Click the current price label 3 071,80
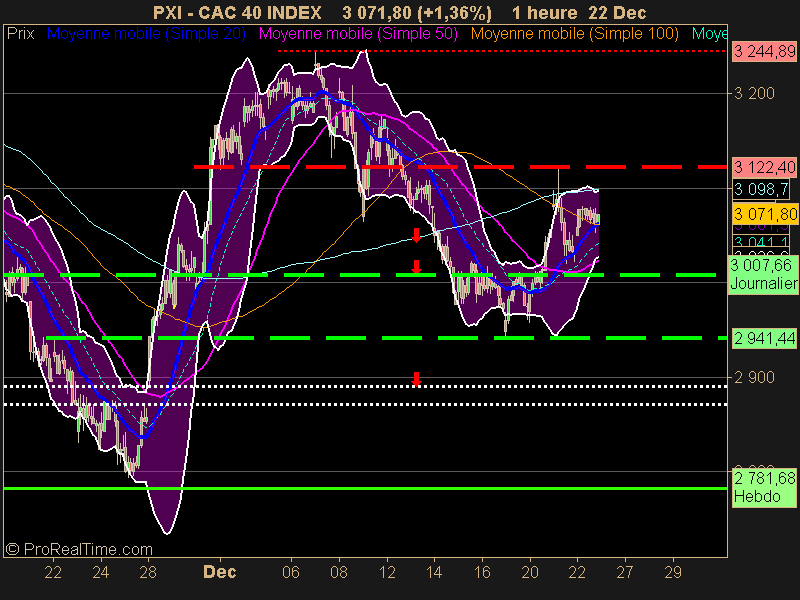The width and height of the screenshot is (800, 600). pos(765,214)
